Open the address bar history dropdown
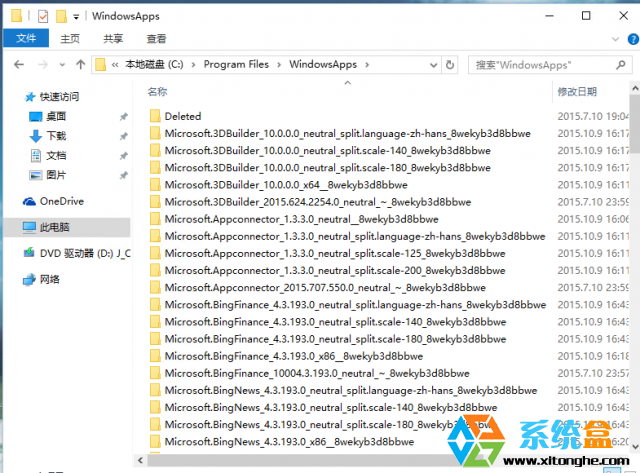This screenshot has height=473, width=640. click(x=433, y=65)
